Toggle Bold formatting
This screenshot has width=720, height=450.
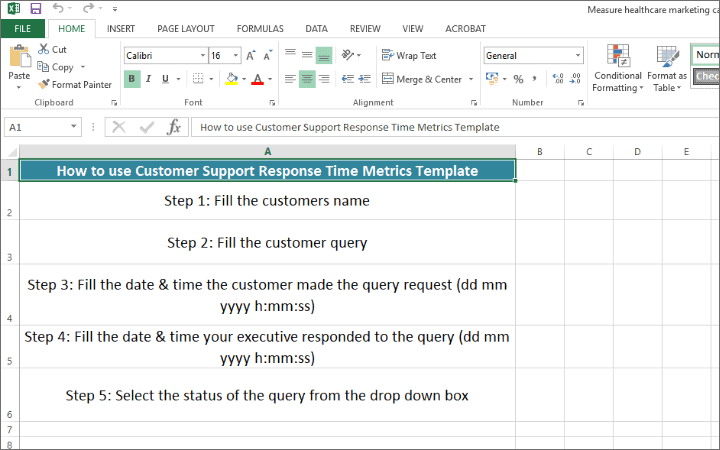point(132,79)
